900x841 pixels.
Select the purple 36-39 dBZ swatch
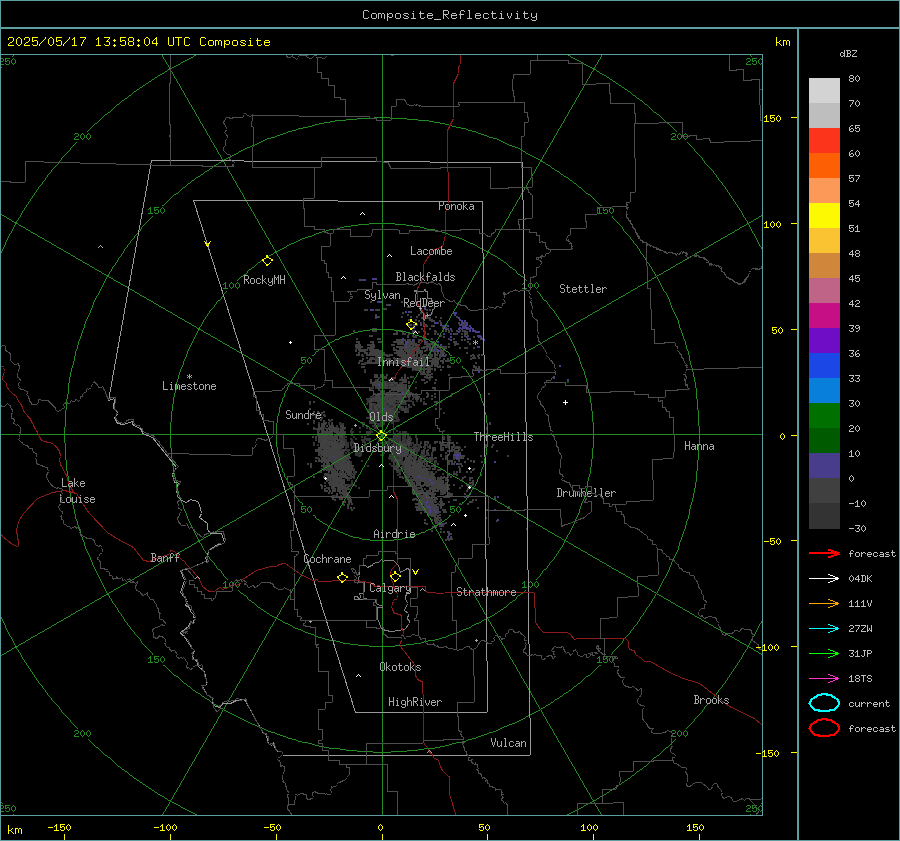[824, 340]
